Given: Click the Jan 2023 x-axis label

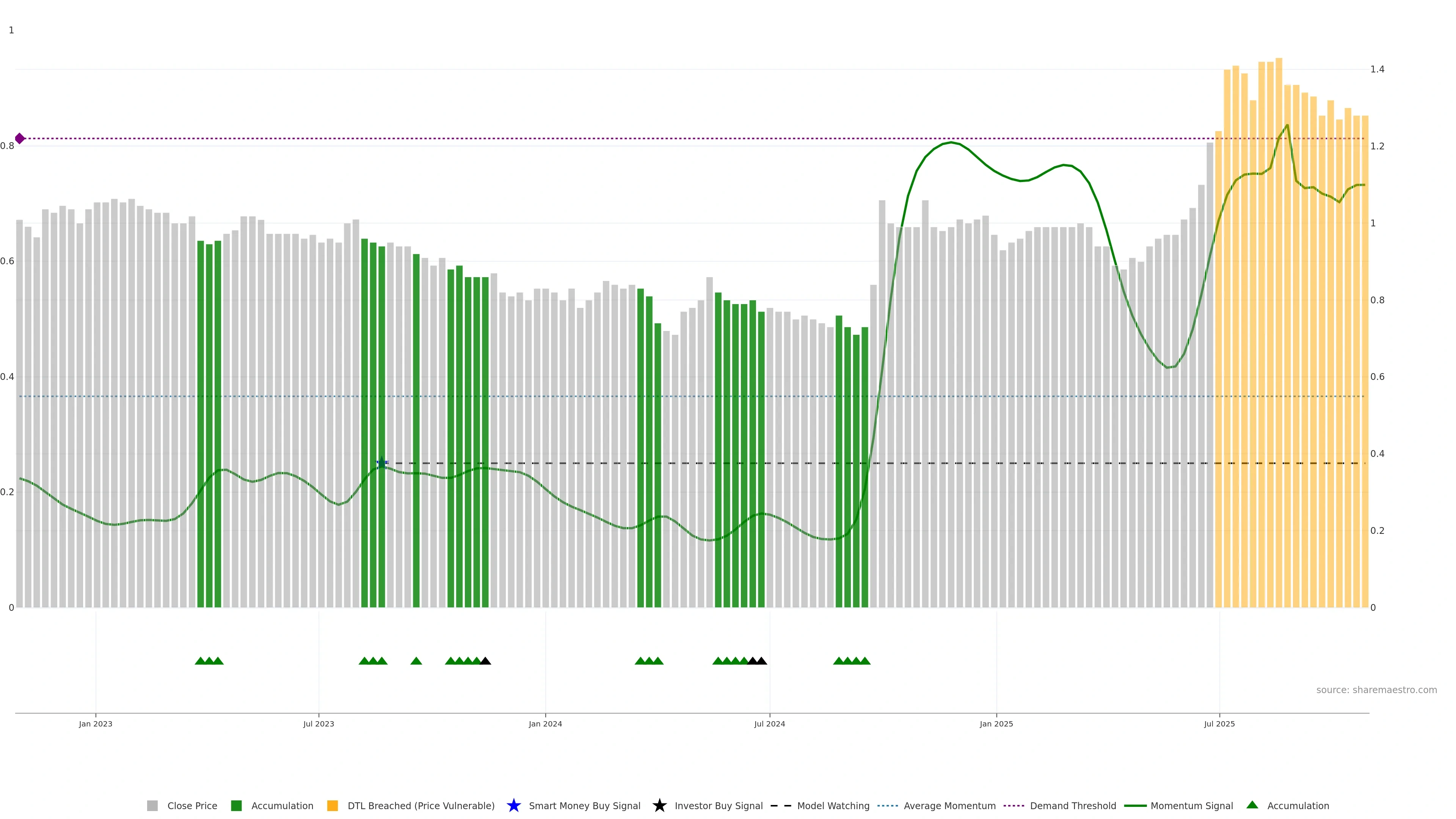Looking at the screenshot, I should click(x=96, y=723).
